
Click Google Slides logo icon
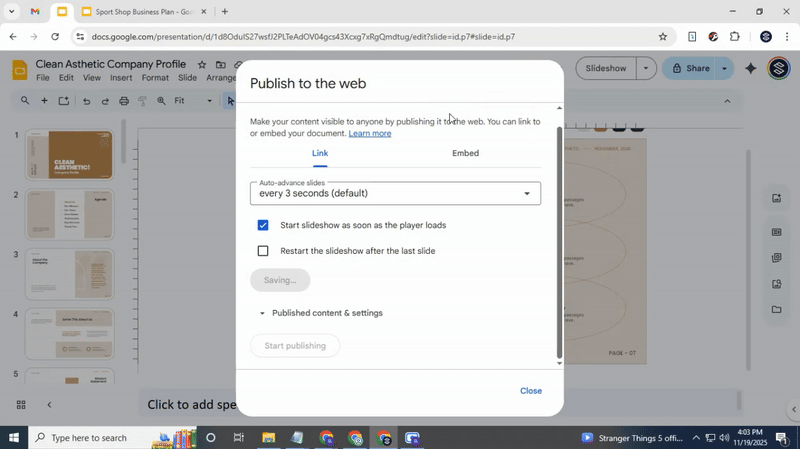pos(19,70)
